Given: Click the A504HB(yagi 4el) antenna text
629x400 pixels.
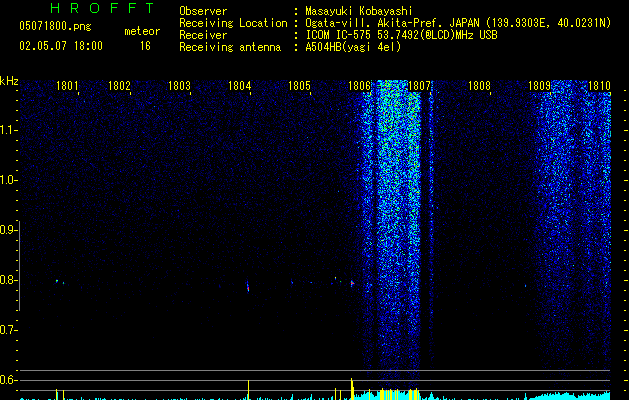Looking at the screenshot, I should click(x=353, y=47).
